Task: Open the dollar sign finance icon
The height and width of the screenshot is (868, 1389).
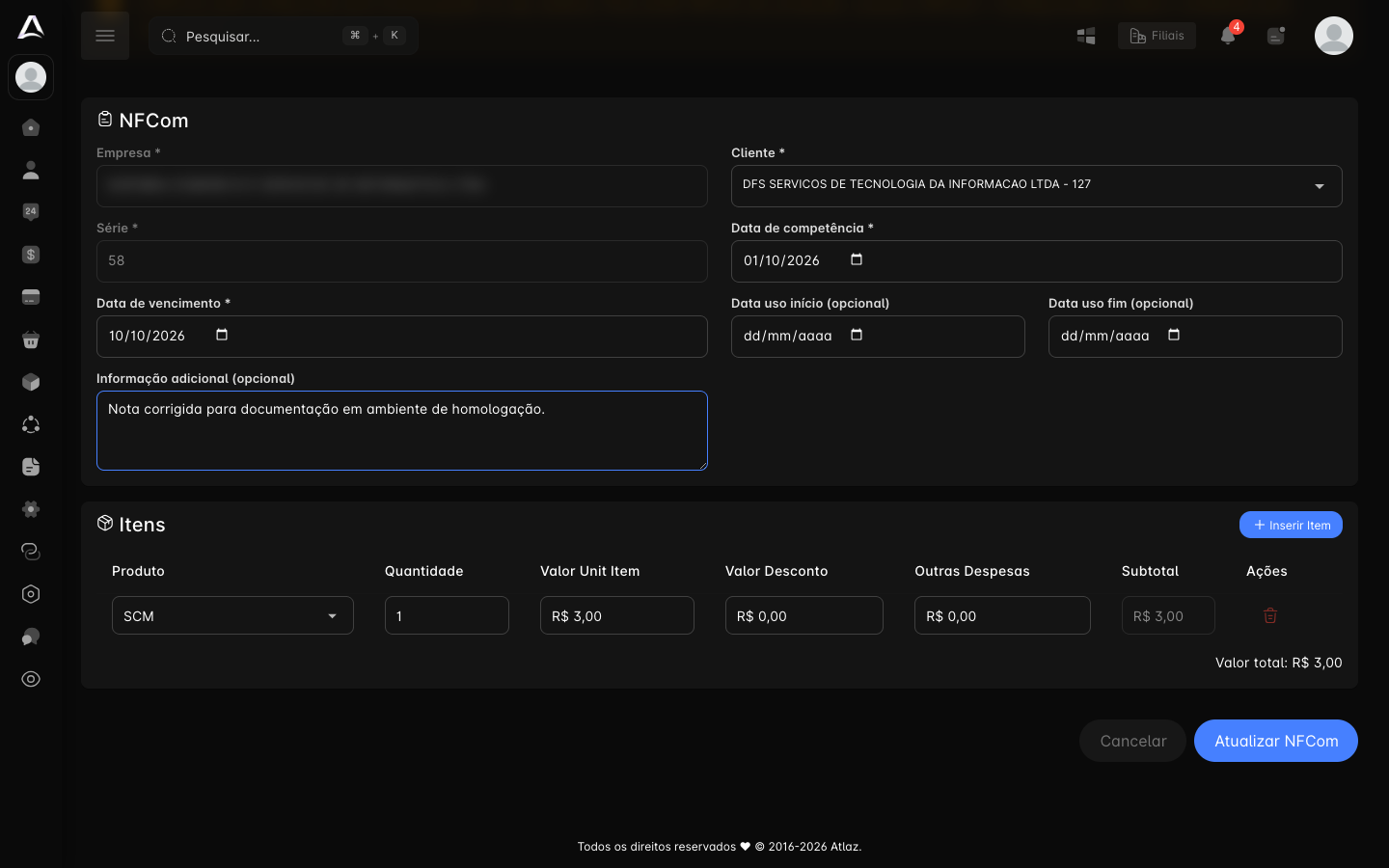Action: [31, 255]
